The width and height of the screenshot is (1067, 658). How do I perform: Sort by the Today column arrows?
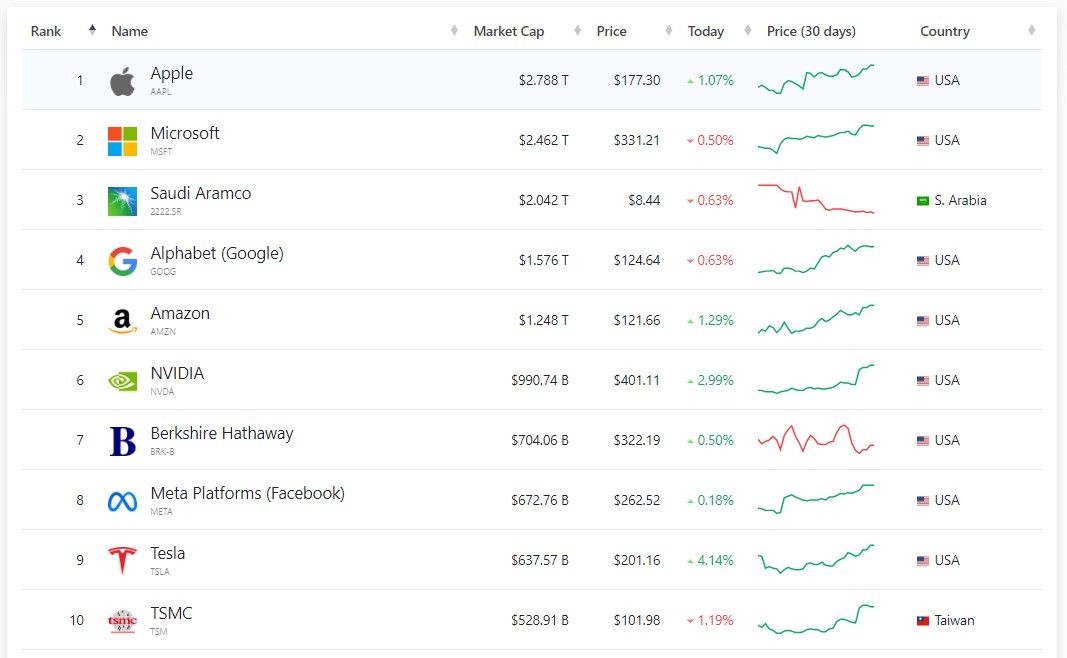click(x=748, y=30)
